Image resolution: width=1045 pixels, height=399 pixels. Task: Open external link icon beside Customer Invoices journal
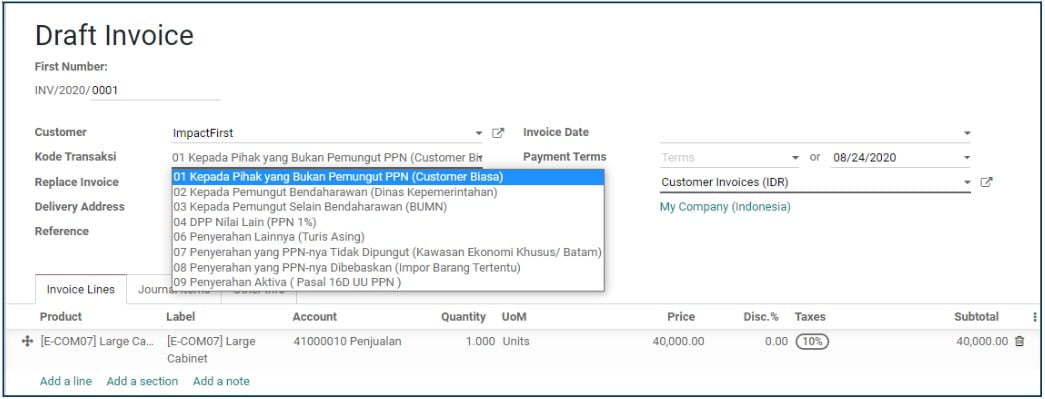986,182
